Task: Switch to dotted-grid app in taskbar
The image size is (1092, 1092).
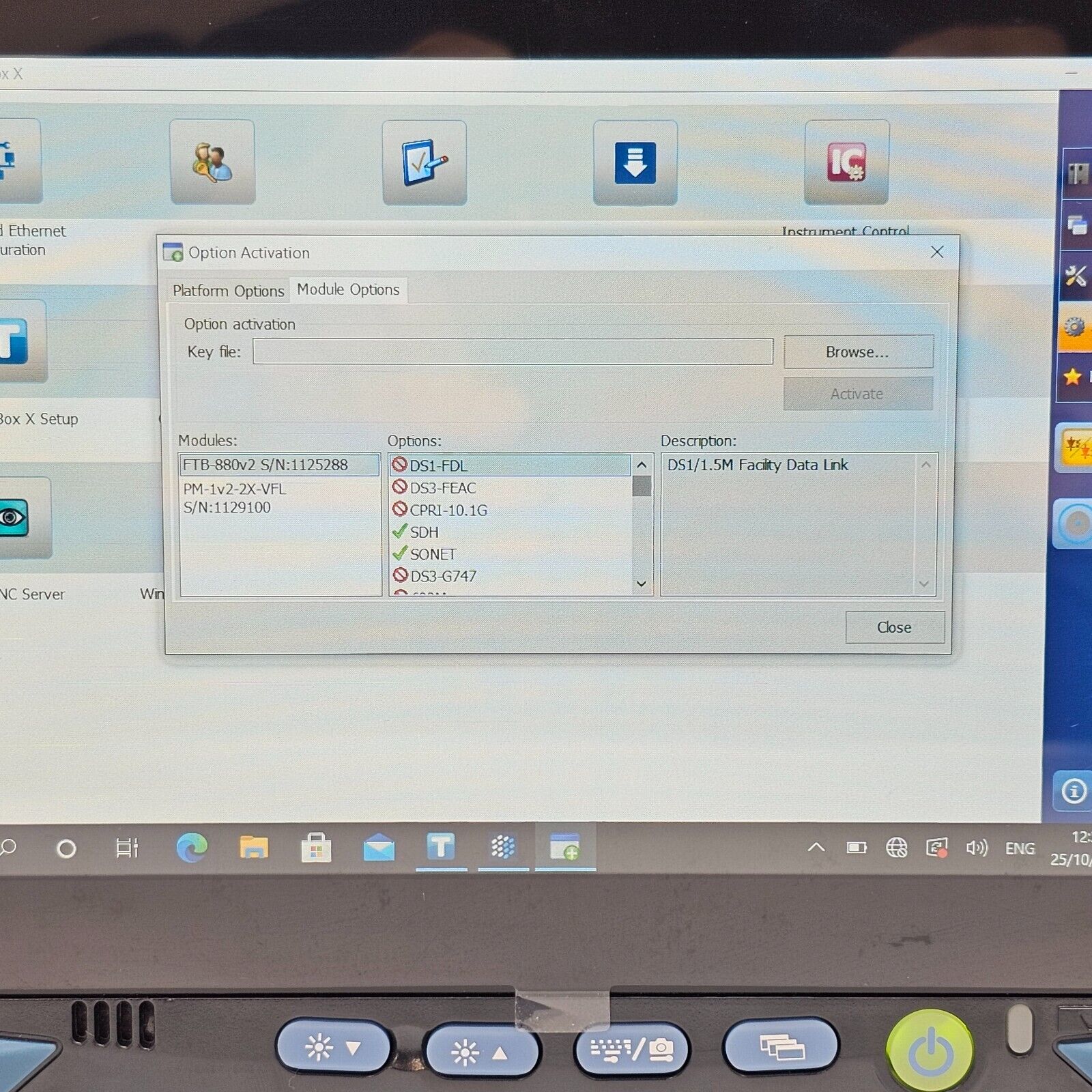Action: click(x=503, y=847)
